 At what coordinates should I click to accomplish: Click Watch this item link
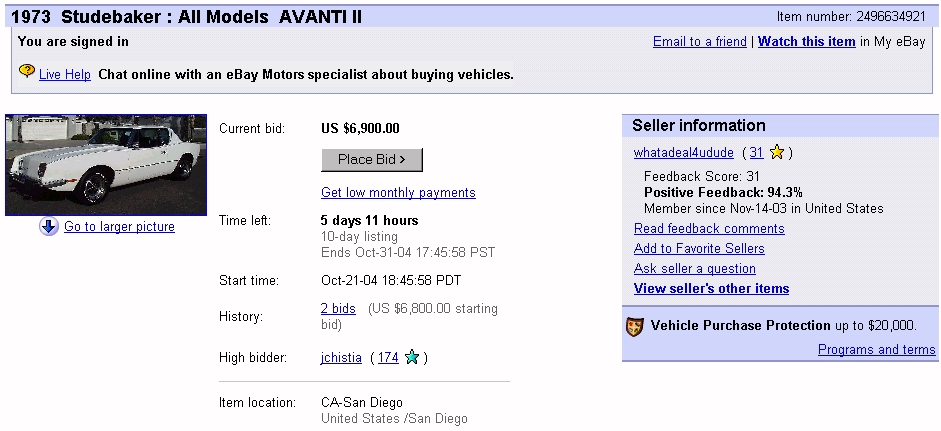point(807,41)
